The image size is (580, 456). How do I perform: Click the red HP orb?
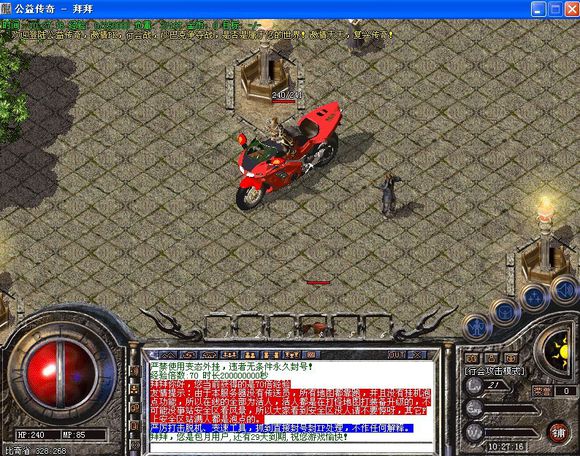point(61,374)
